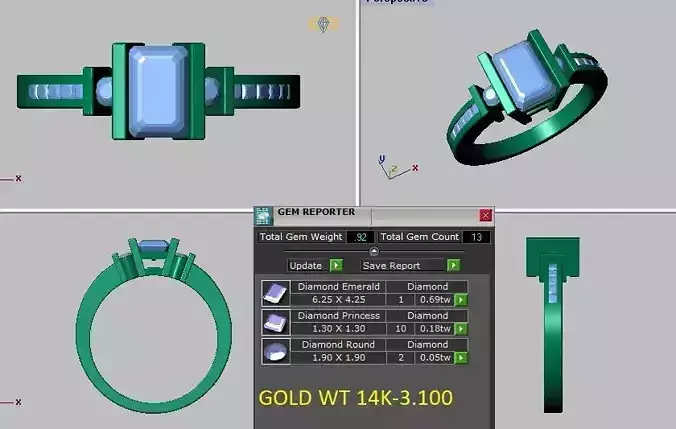Click the Diamond Princess name cell
This screenshot has height=429, width=676.
point(338,316)
